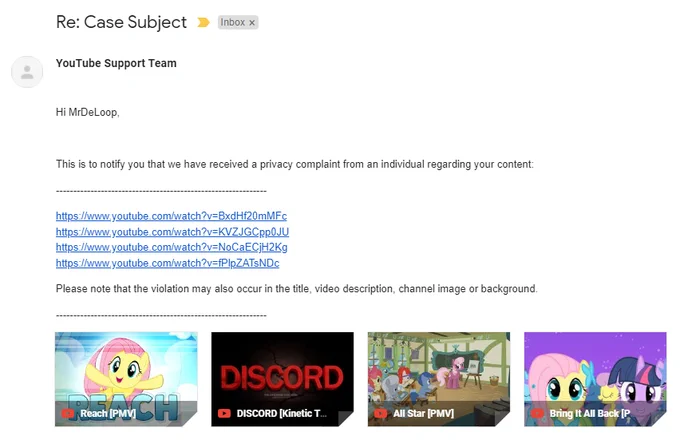Open the link ending in NoCaECjH2Kg

click(172, 247)
